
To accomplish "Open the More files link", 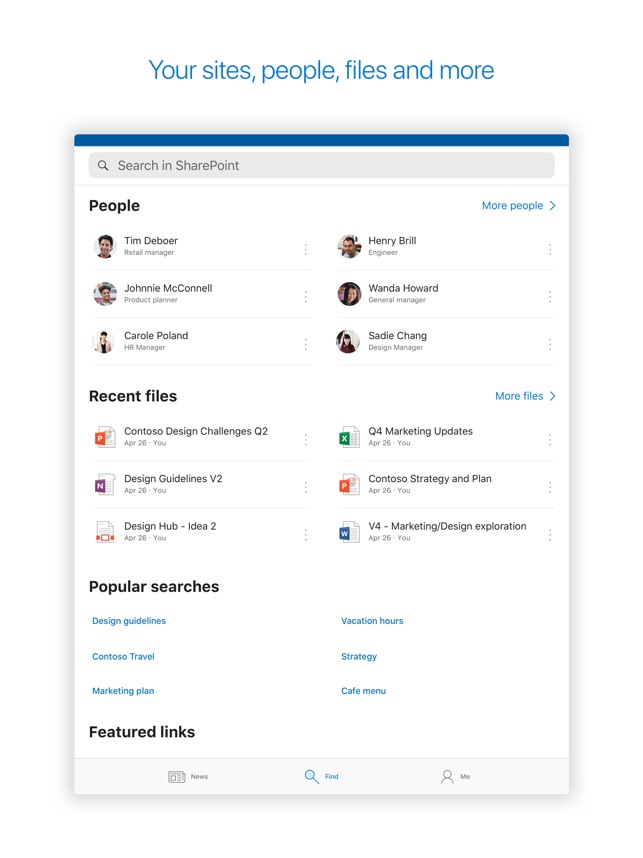I will click(x=519, y=396).
